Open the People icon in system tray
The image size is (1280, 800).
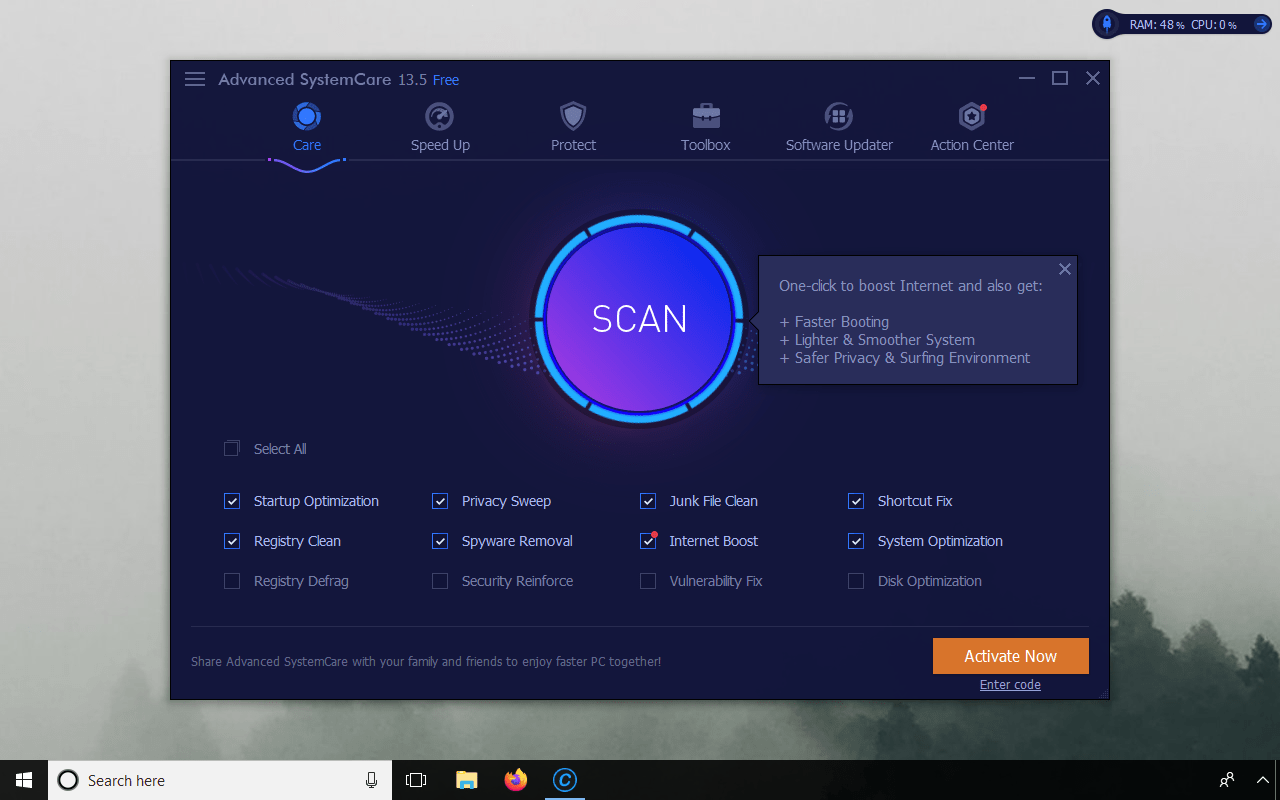tap(1227, 780)
